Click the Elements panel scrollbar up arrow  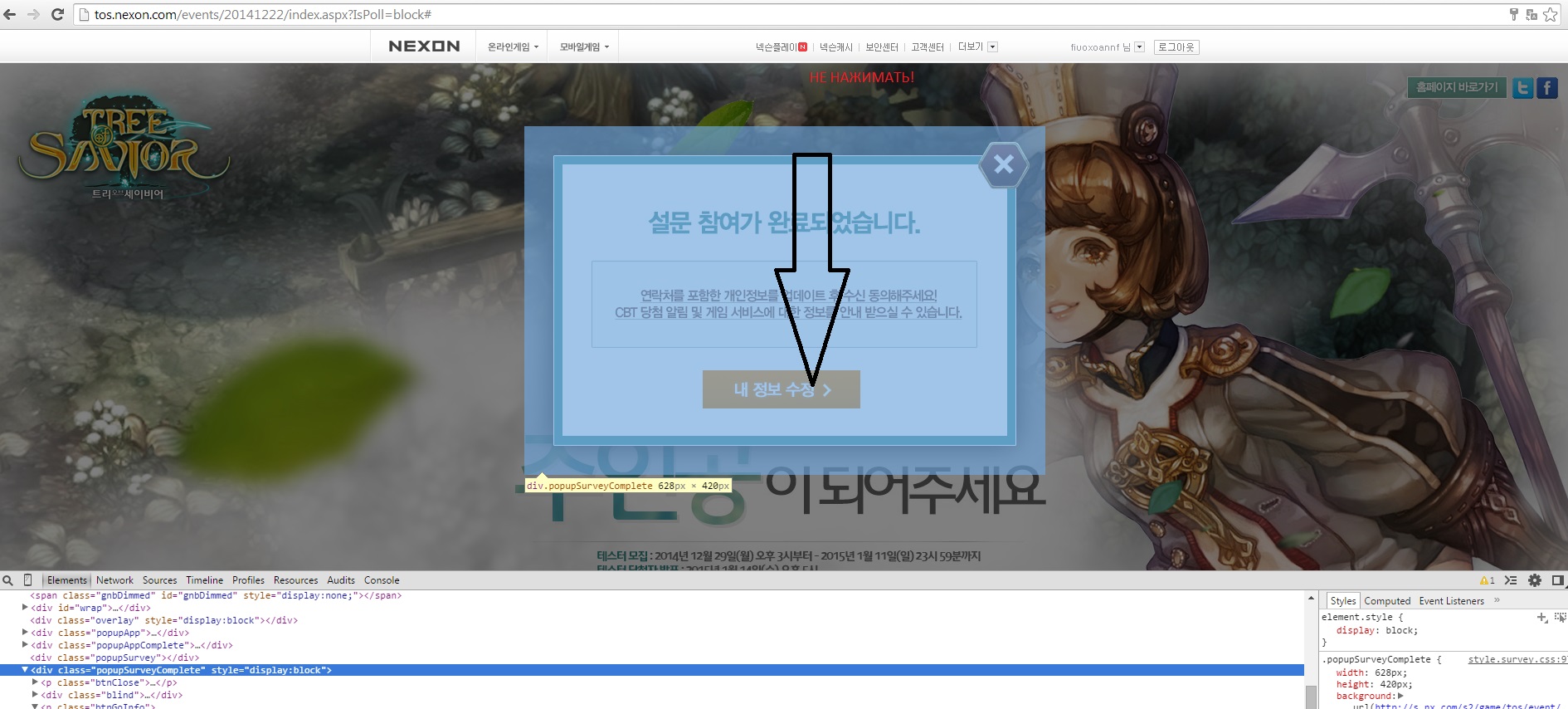tap(1311, 598)
